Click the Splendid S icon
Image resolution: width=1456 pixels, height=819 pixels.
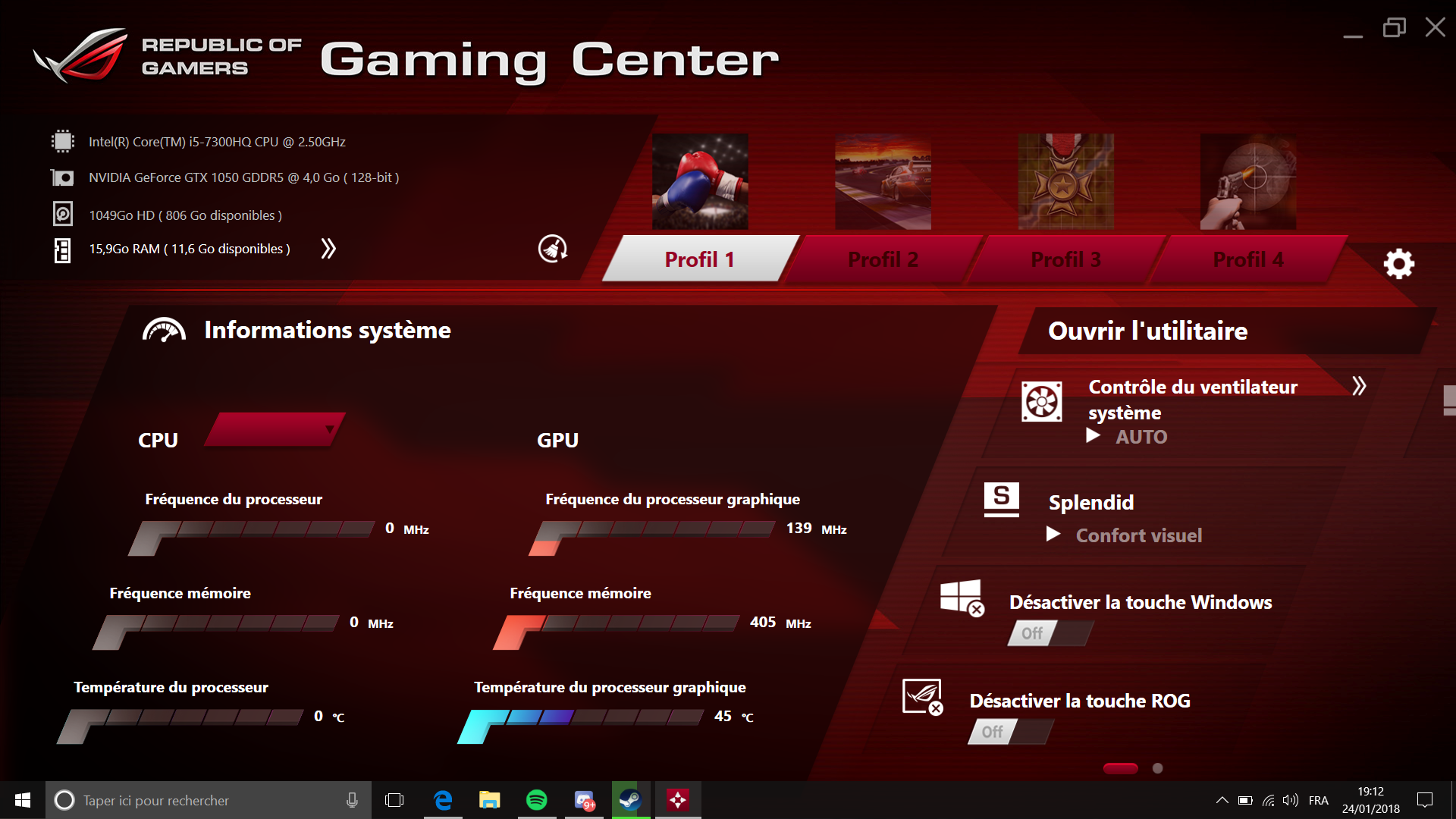click(1001, 500)
